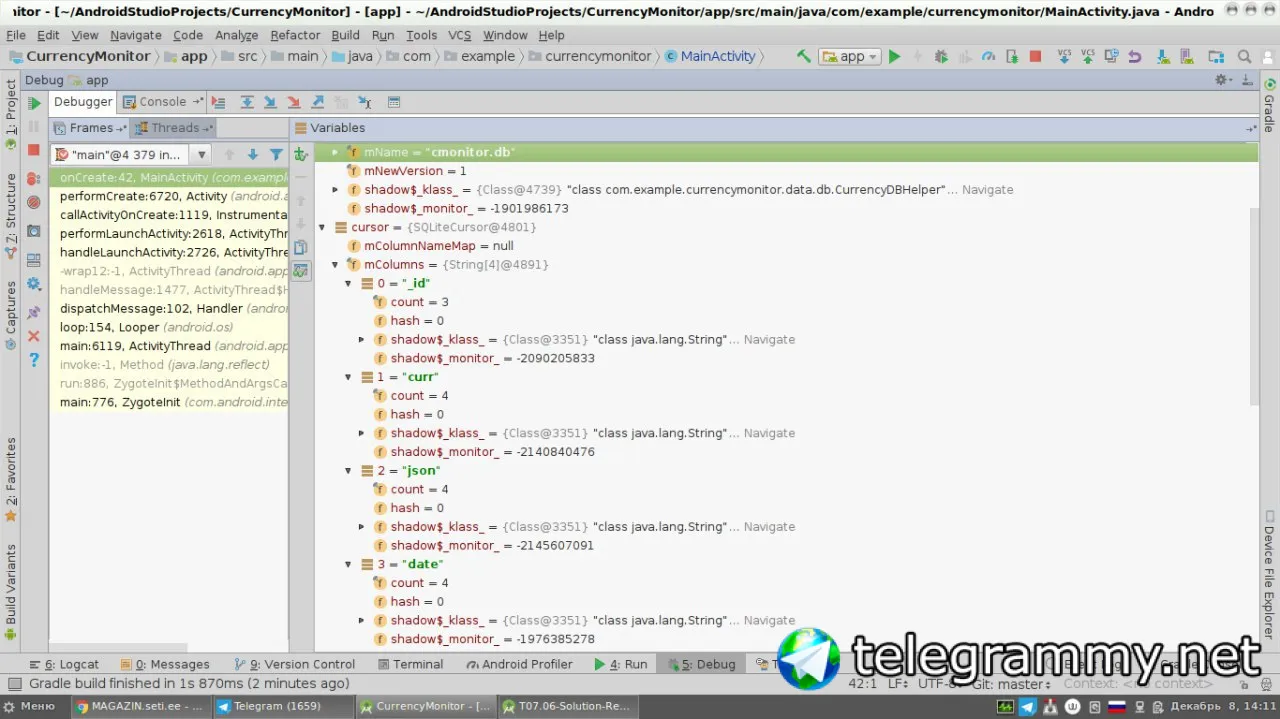Image resolution: width=1280 pixels, height=719 pixels.
Task: Click the camera thread dump icon
Action: tap(34, 231)
